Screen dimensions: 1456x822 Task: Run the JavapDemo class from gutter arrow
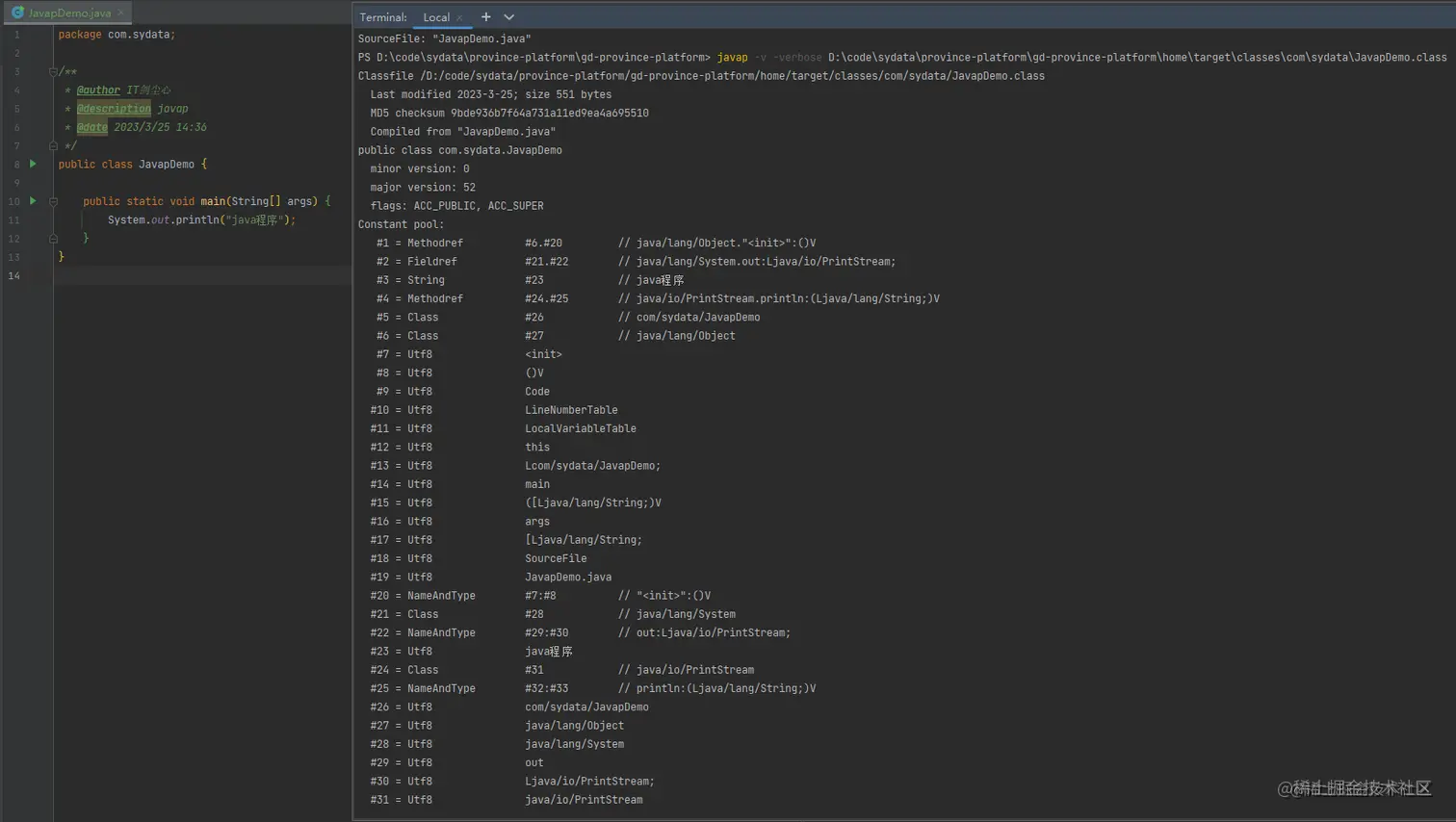click(x=33, y=164)
